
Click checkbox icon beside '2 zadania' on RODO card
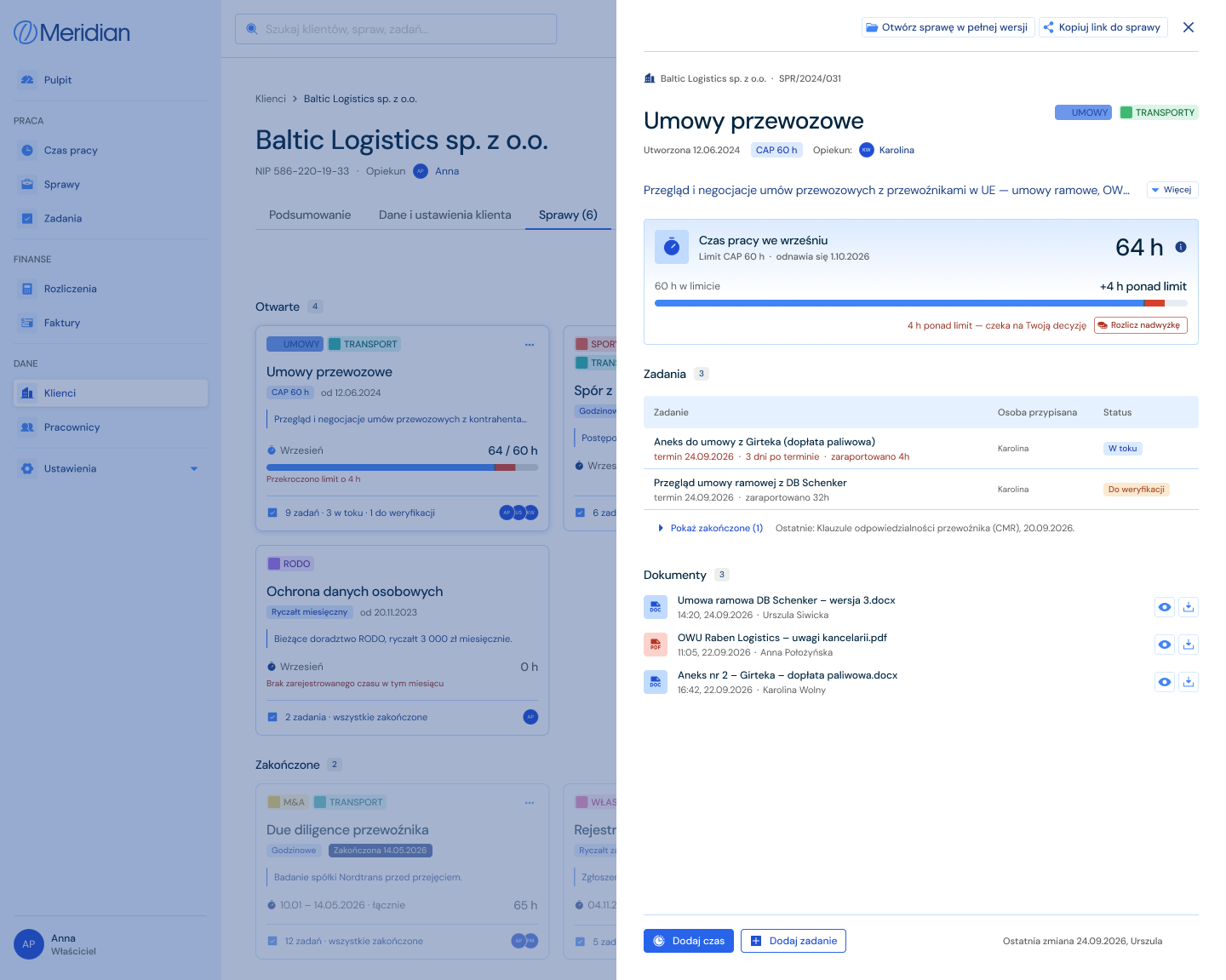[272, 717]
